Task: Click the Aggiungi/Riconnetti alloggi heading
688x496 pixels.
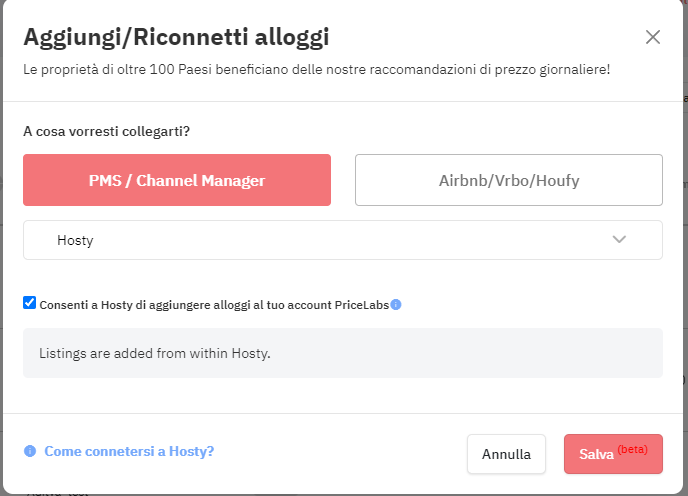Action: tap(176, 37)
